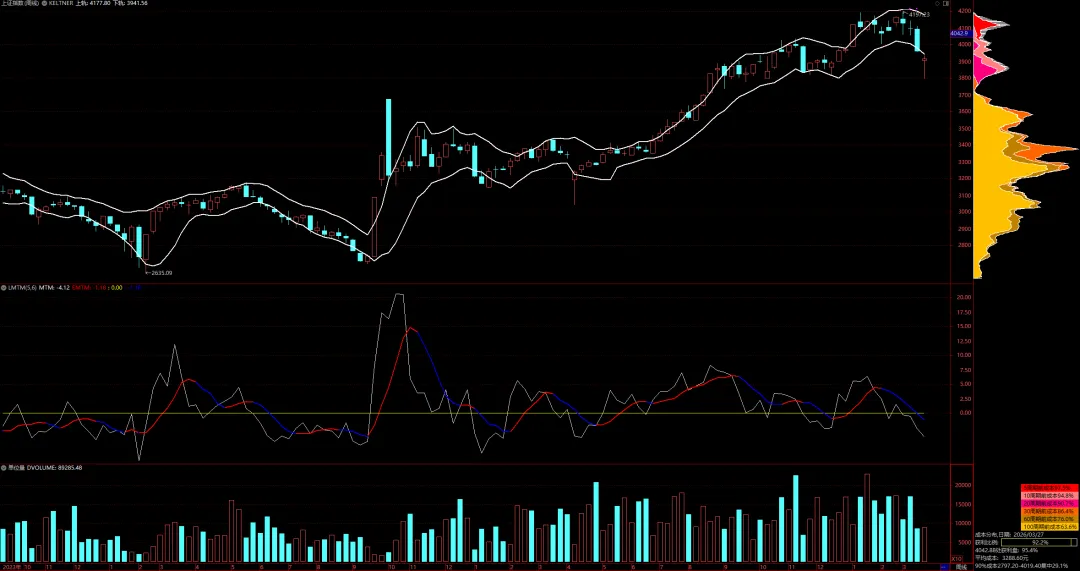Click the average cost 3288.60 text
This screenshot has height=571, width=1080.
(x=1001, y=558)
